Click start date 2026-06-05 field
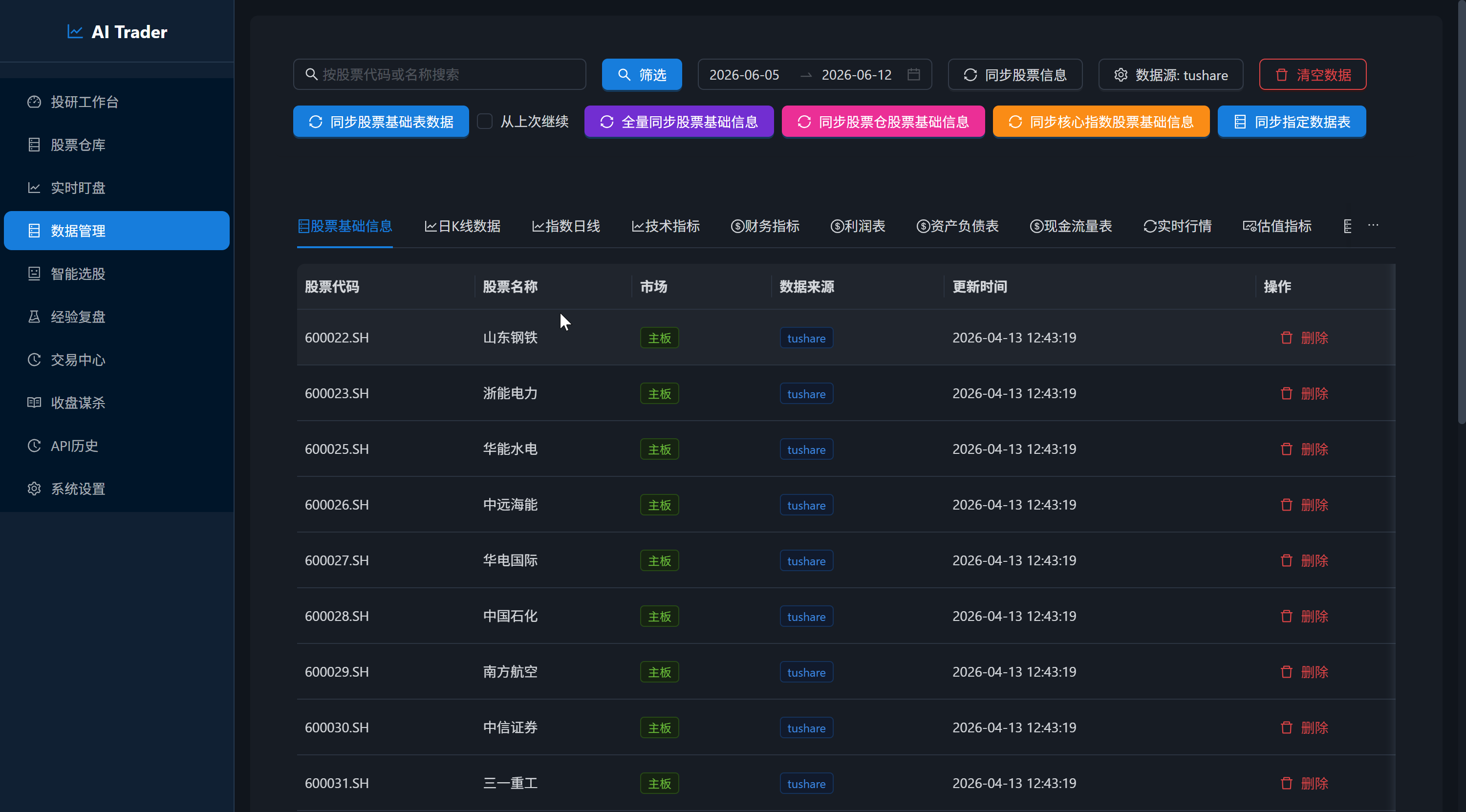 (x=744, y=75)
